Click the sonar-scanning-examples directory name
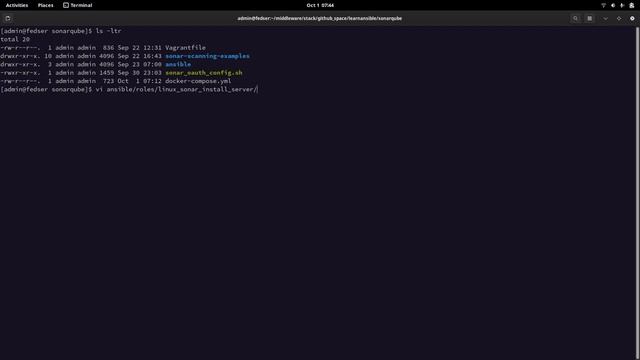The height and width of the screenshot is (360, 640). tap(207, 56)
